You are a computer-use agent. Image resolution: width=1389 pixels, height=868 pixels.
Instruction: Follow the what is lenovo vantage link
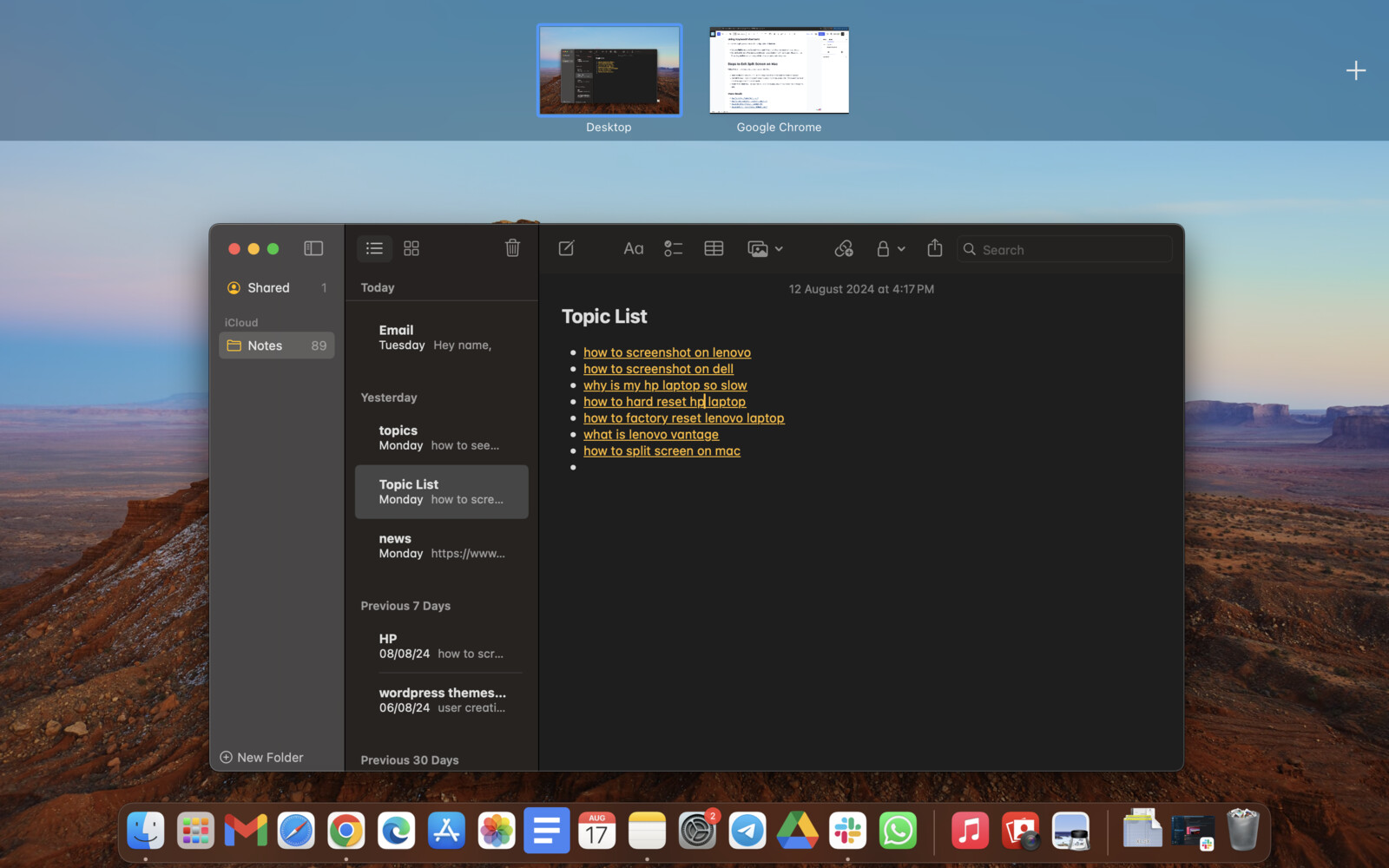(651, 434)
